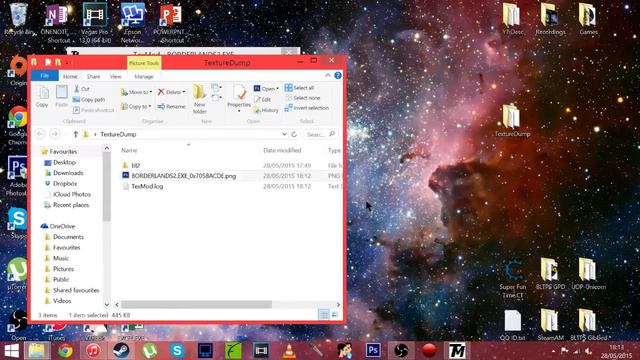The height and width of the screenshot is (360, 640).
Task: Open Pictures under OneDrive
Action: point(63,269)
